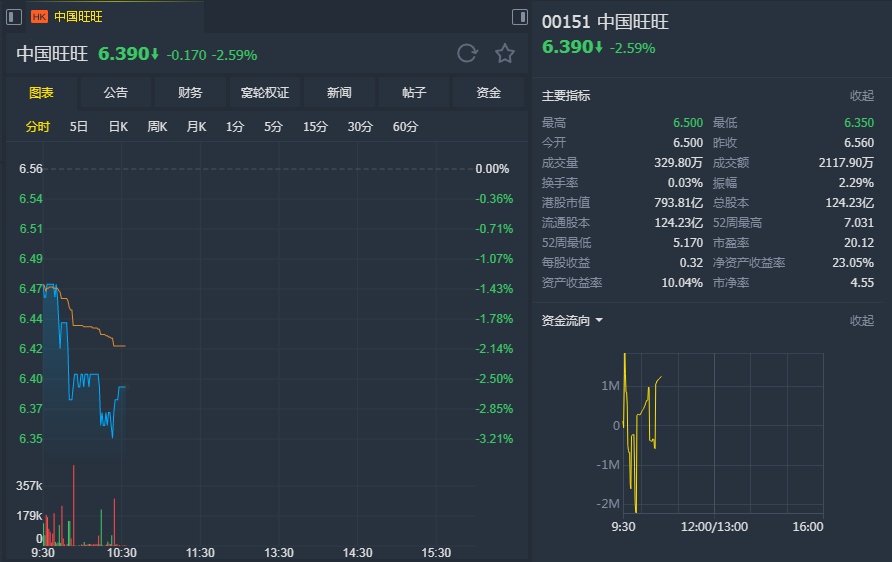Click the 00151 中国旺旺 header in right panel
This screenshot has height=562, width=892.
tap(605, 22)
